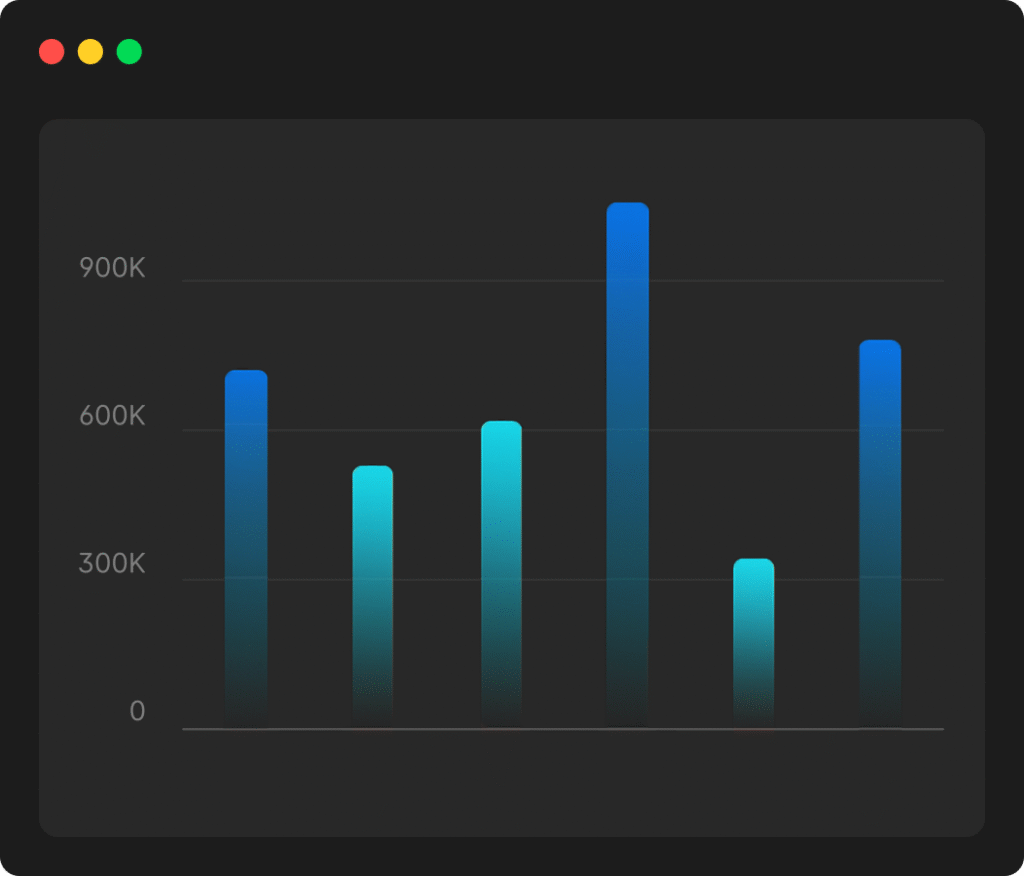Image resolution: width=1024 pixels, height=876 pixels.
Task: Select the shortest cyan bar
Action: tap(753, 640)
